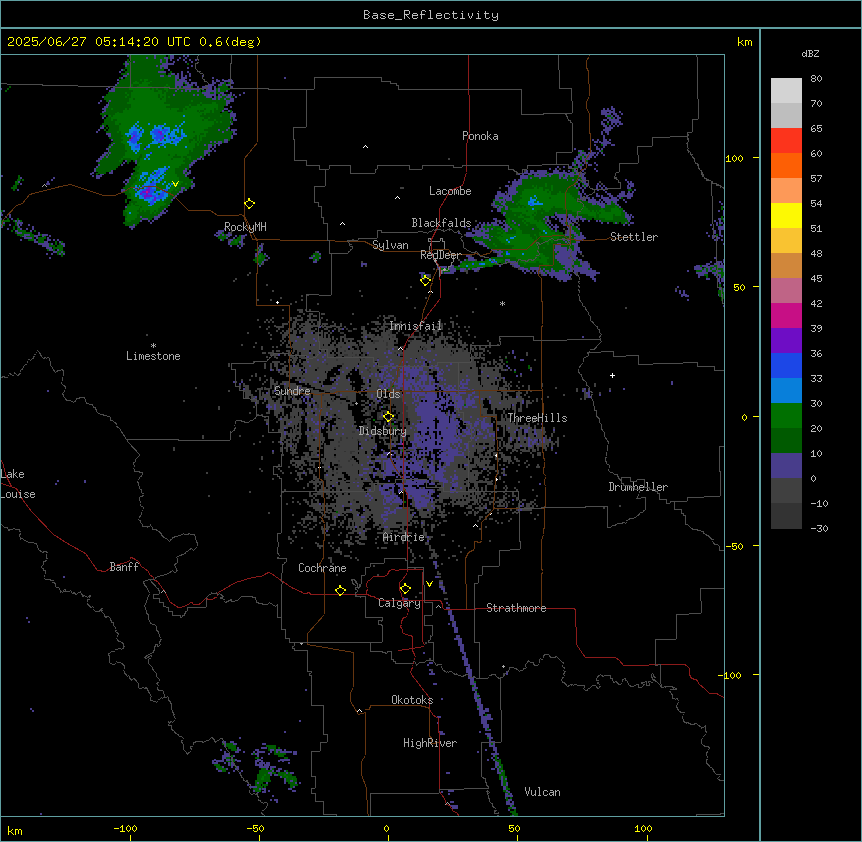Select the slate purple swatch below 10 dBZ

point(786,466)
